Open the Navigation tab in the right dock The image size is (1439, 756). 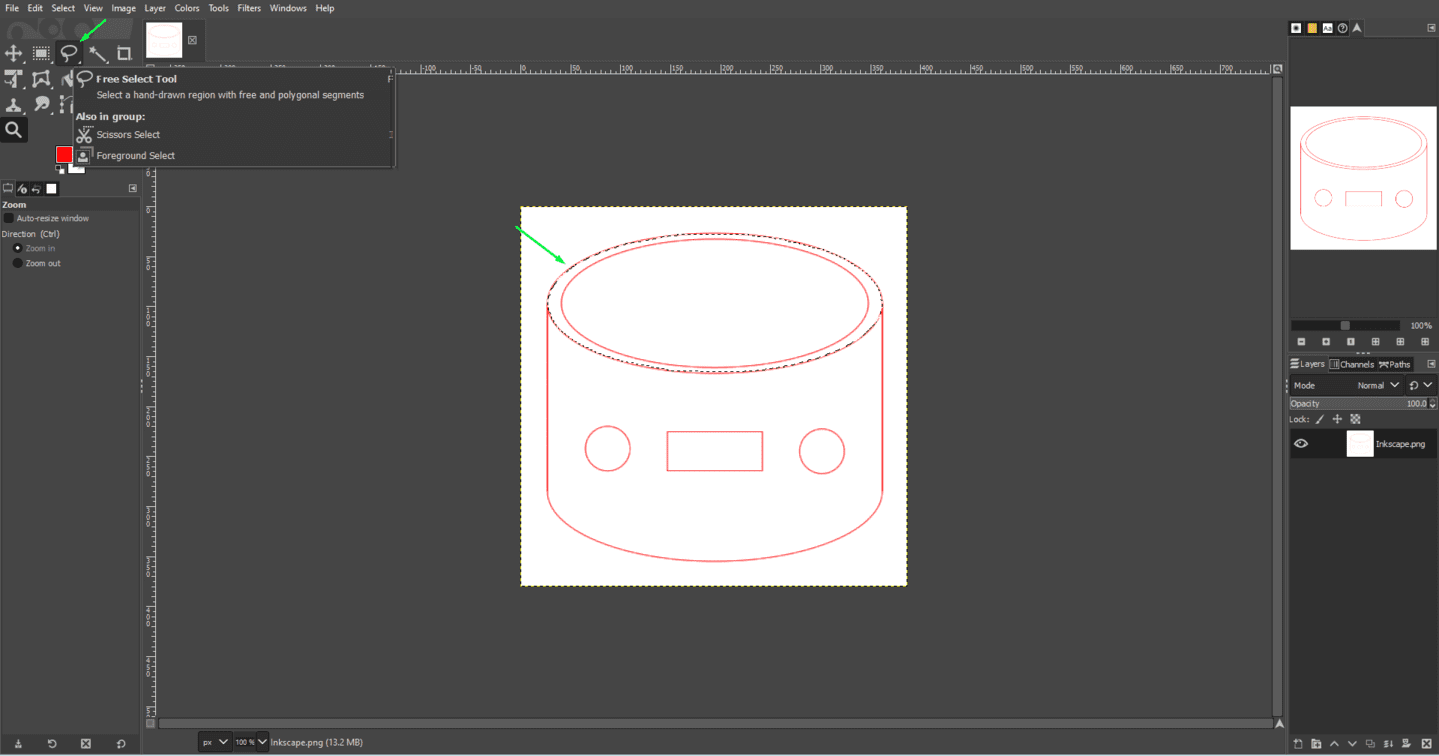point(1357,28)
